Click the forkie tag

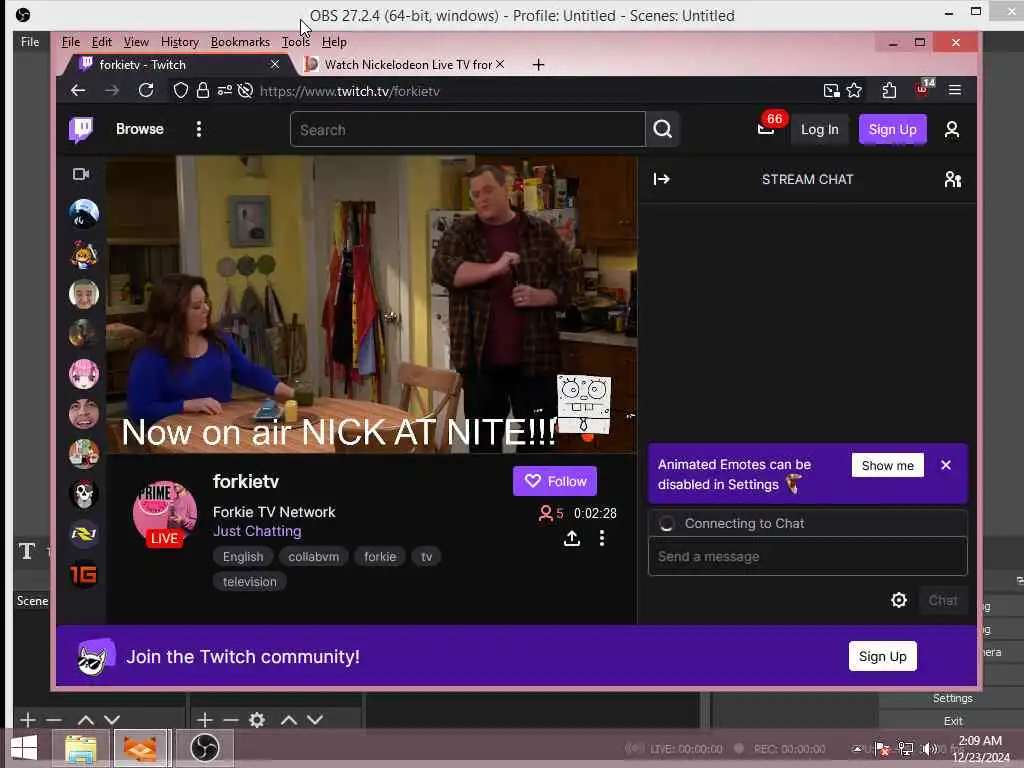(x=380, y=556)
